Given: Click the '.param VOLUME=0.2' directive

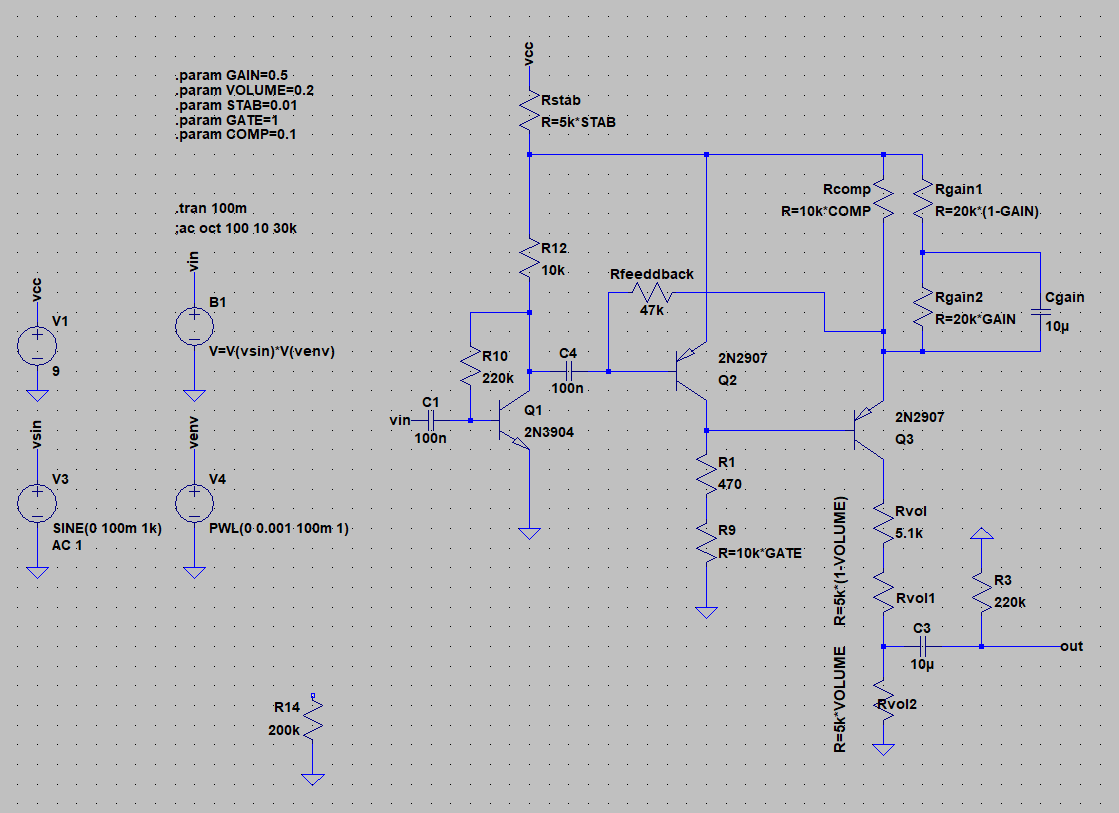Looking at the screenshot, I should click(245, 90).
